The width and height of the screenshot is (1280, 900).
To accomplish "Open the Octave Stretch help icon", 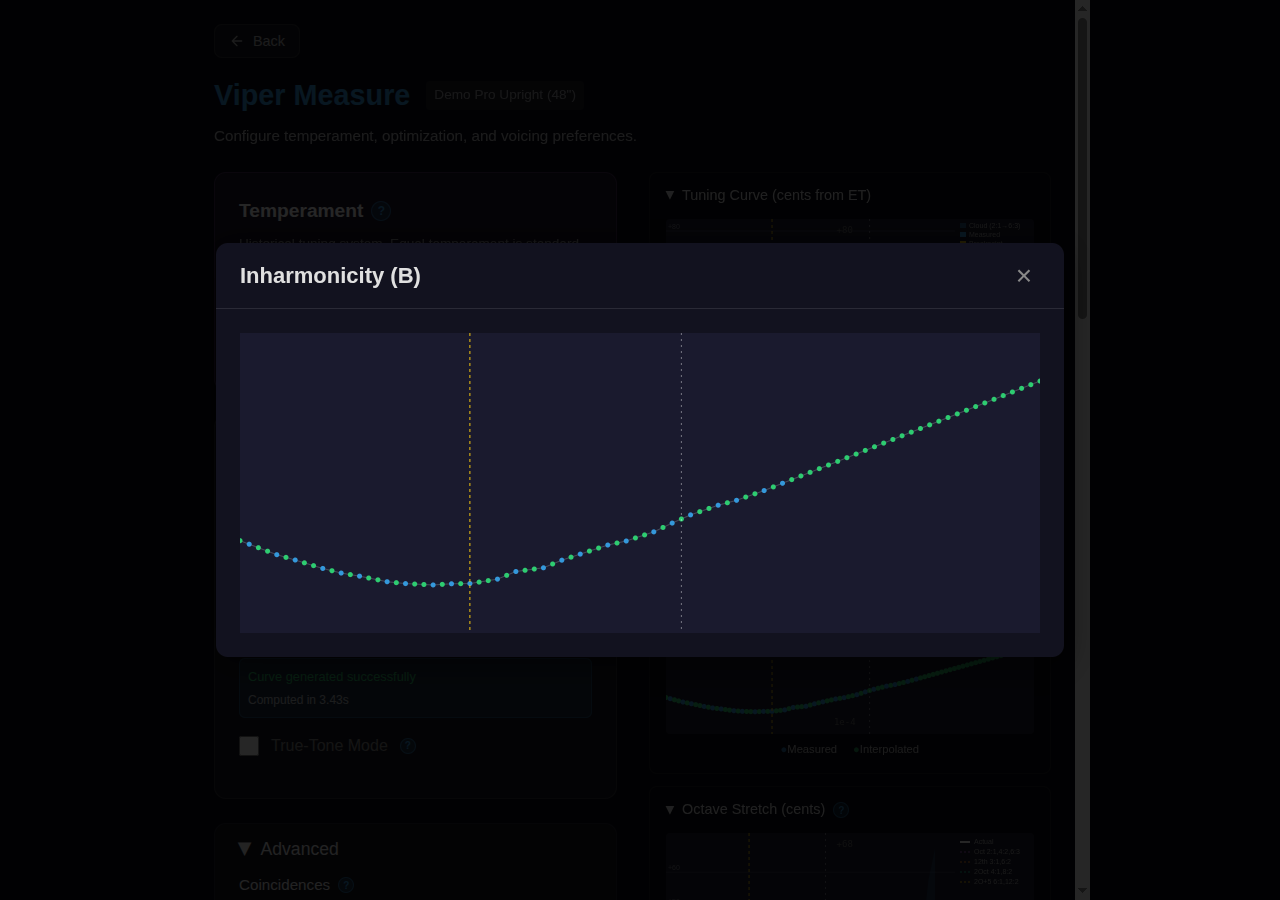I will pos(840,810).
